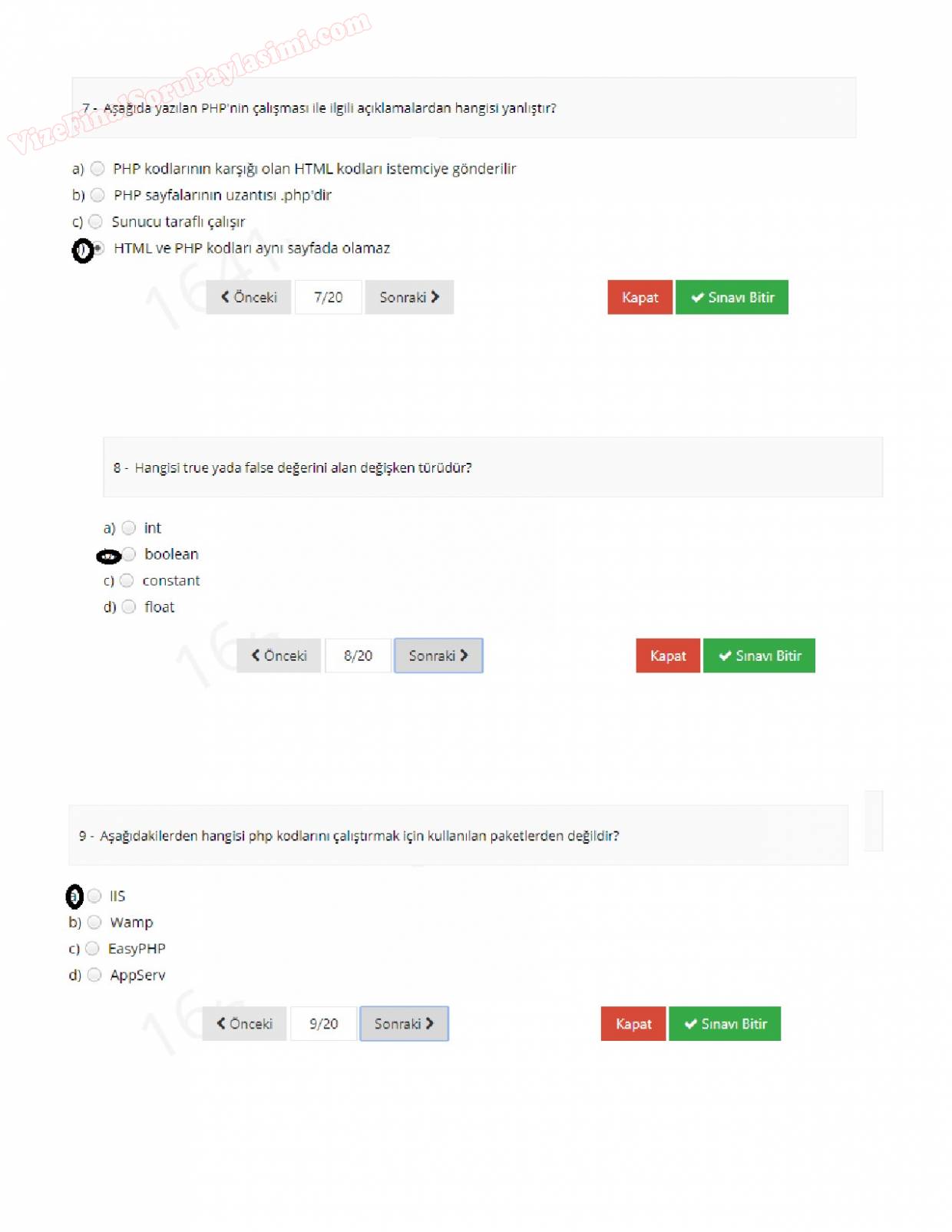Click 'Kapat' button under question 9
The image size is (952, 1232).
pos(633,1024)
